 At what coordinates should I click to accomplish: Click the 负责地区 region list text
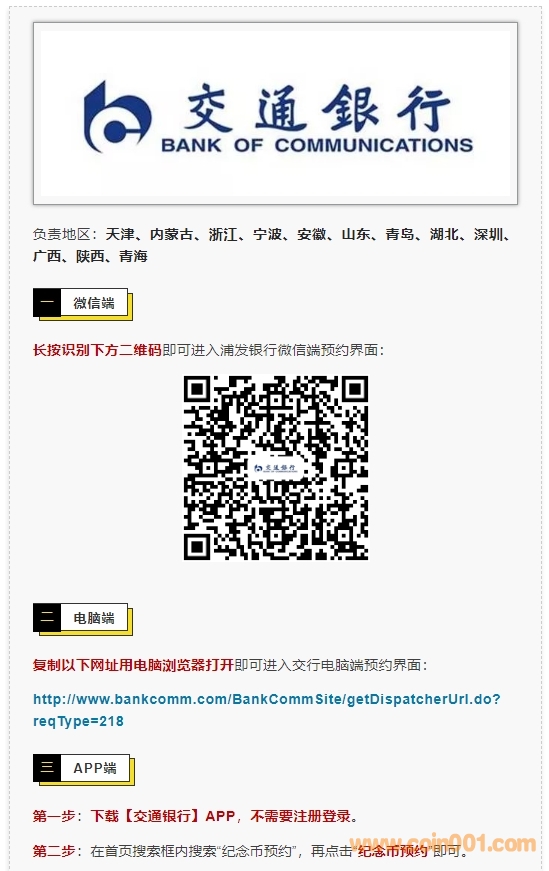272,245
